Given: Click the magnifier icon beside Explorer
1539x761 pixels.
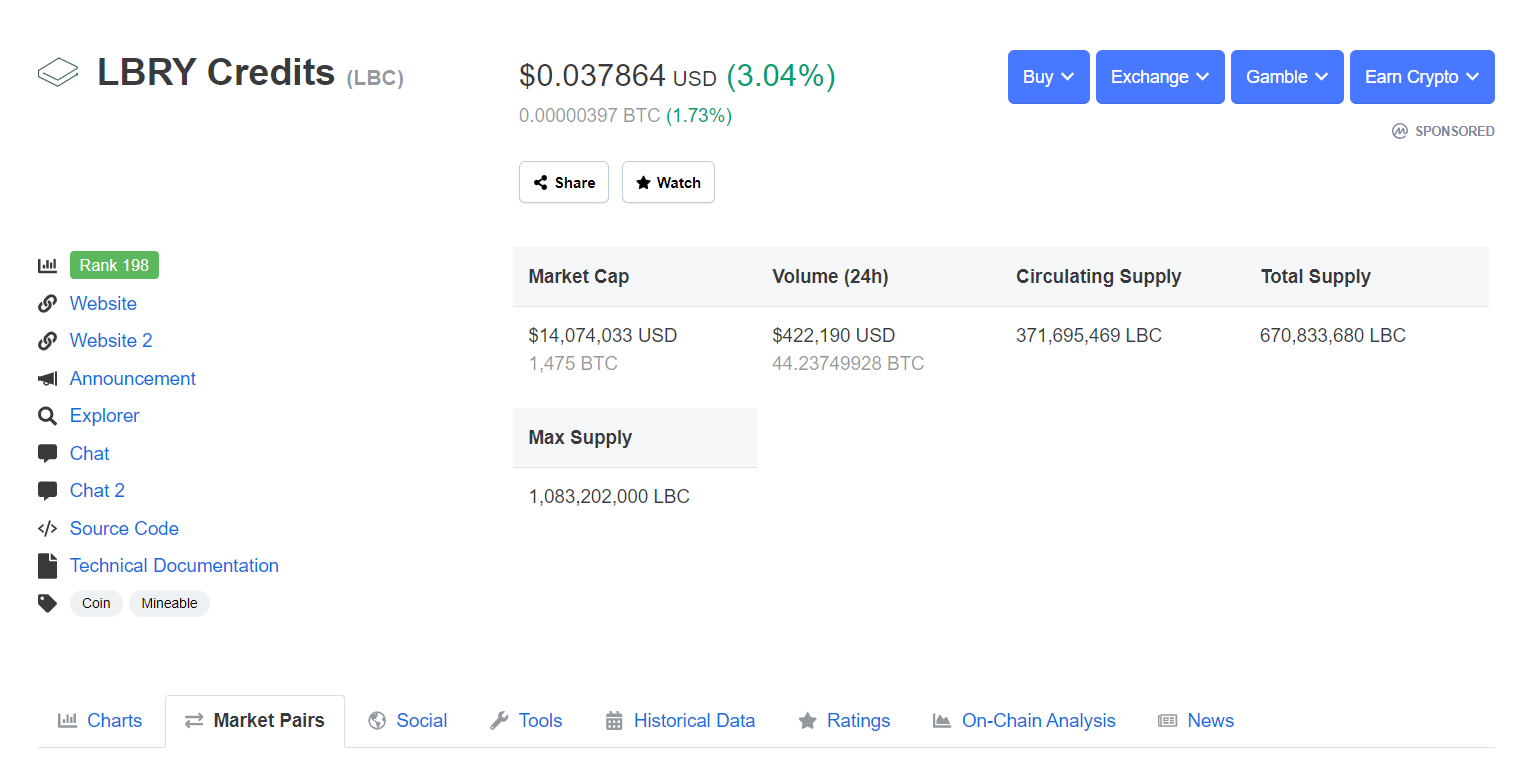Looking at the screenshot, I should click(47, 416).
